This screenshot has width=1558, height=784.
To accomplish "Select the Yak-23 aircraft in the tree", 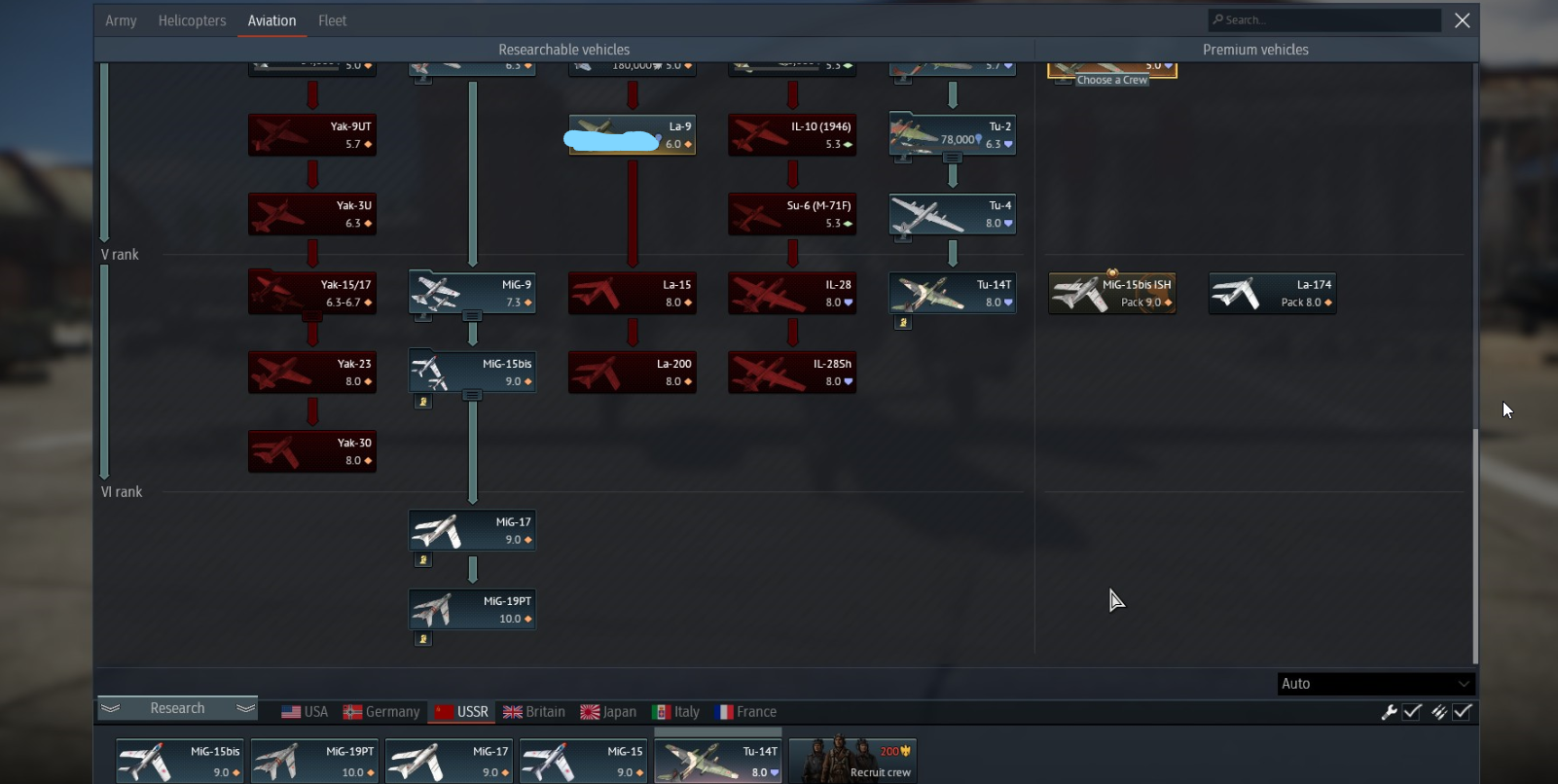I will (312, 373).
